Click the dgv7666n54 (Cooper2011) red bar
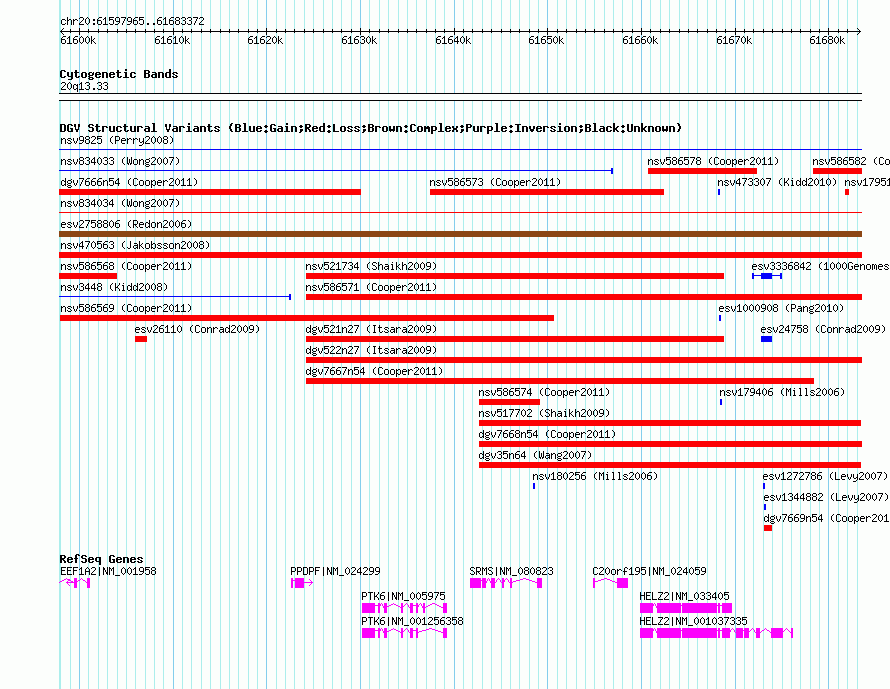 click(210, 192)
